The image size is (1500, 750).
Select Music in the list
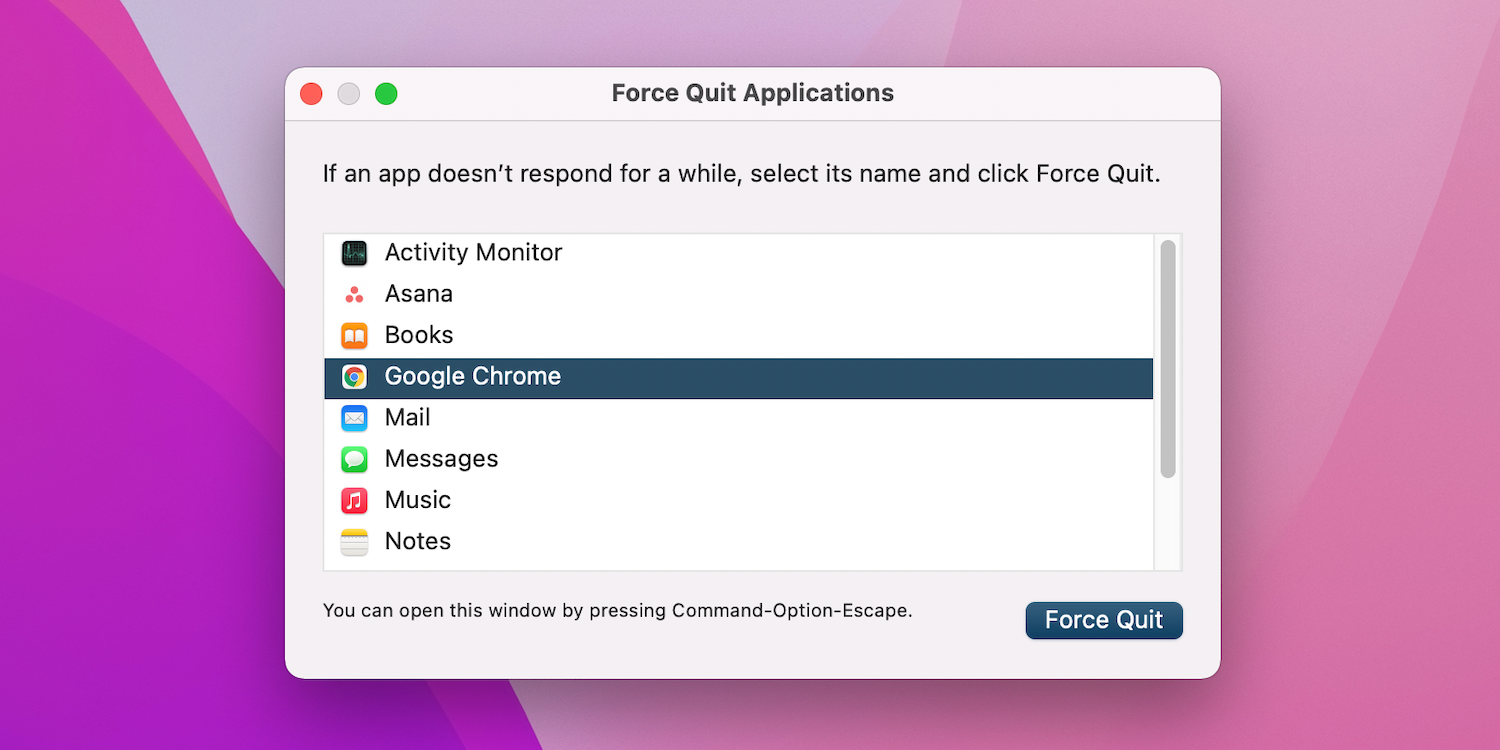tap(417, 500)
